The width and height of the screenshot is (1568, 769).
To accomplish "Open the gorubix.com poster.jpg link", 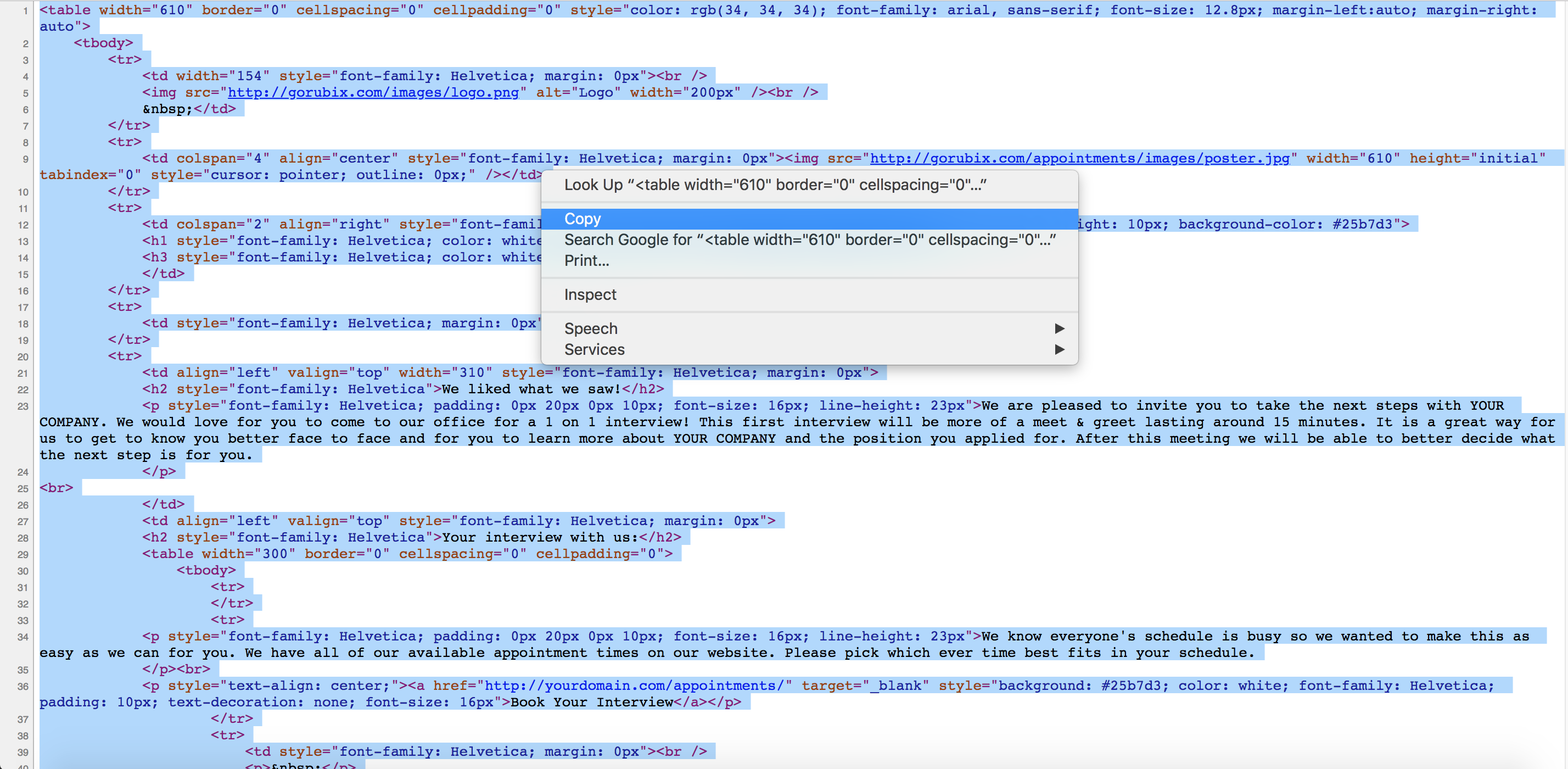I will [1079, 158].
